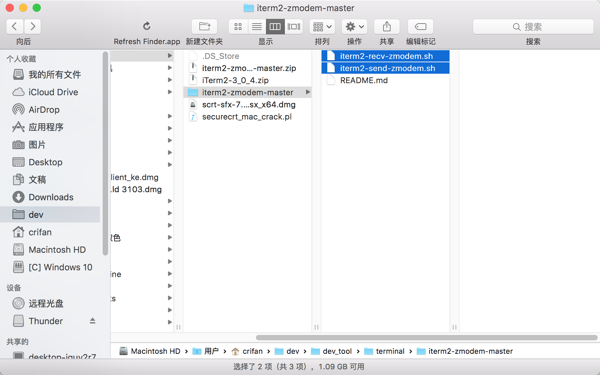600x375 pixels.
Task: Switch to icon view
Action: tap(238, 26)
